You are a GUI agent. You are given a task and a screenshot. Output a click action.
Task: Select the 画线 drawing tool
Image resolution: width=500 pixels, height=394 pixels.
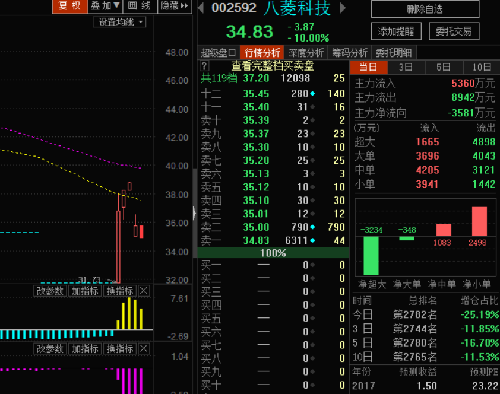tap(139, 6)
